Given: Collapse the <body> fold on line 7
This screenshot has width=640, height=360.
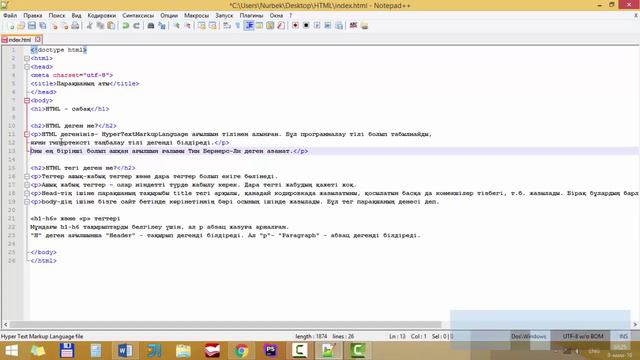Looking at the screenshot, I should (27, 100).
